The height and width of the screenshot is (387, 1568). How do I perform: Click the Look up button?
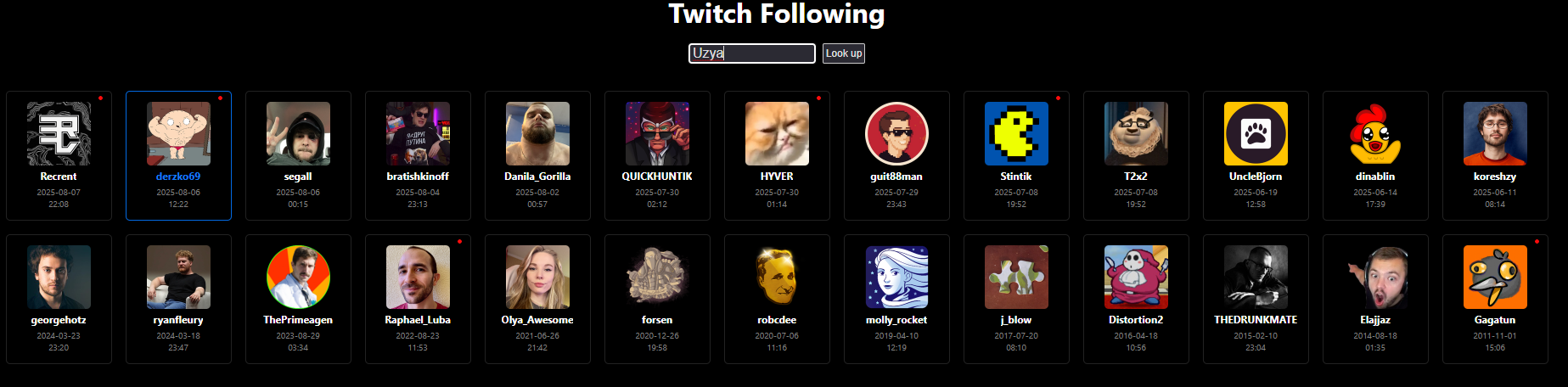pos(843,53)
